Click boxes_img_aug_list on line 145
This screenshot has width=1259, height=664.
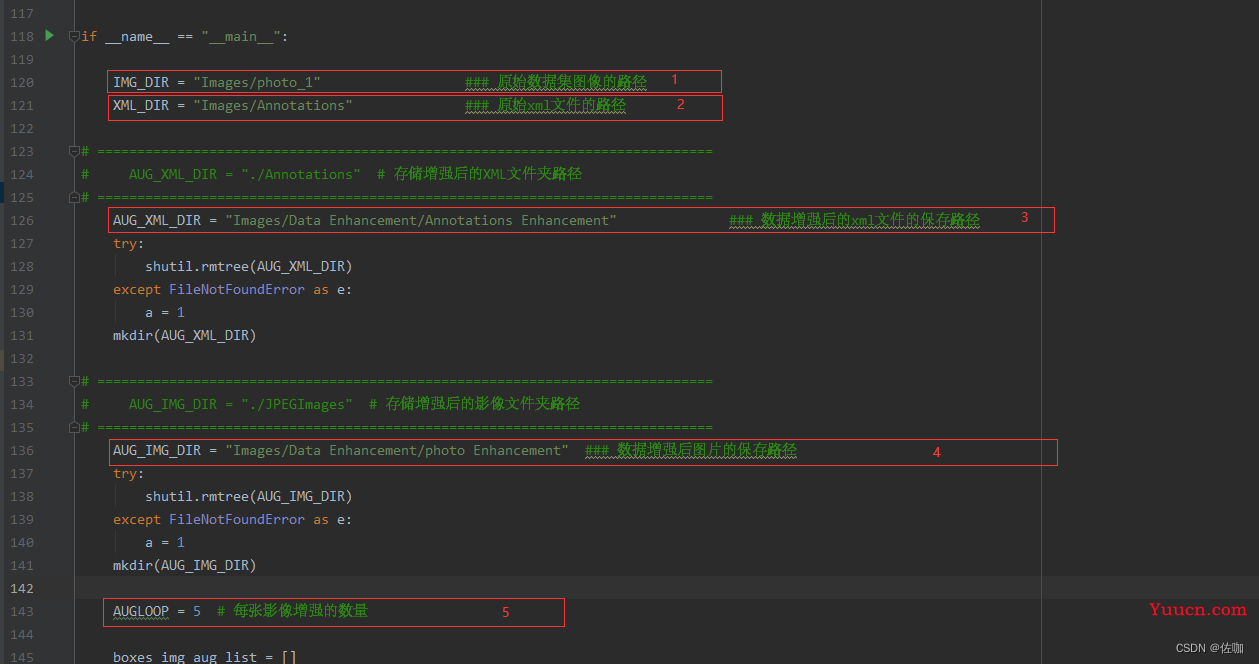point(185,657)
